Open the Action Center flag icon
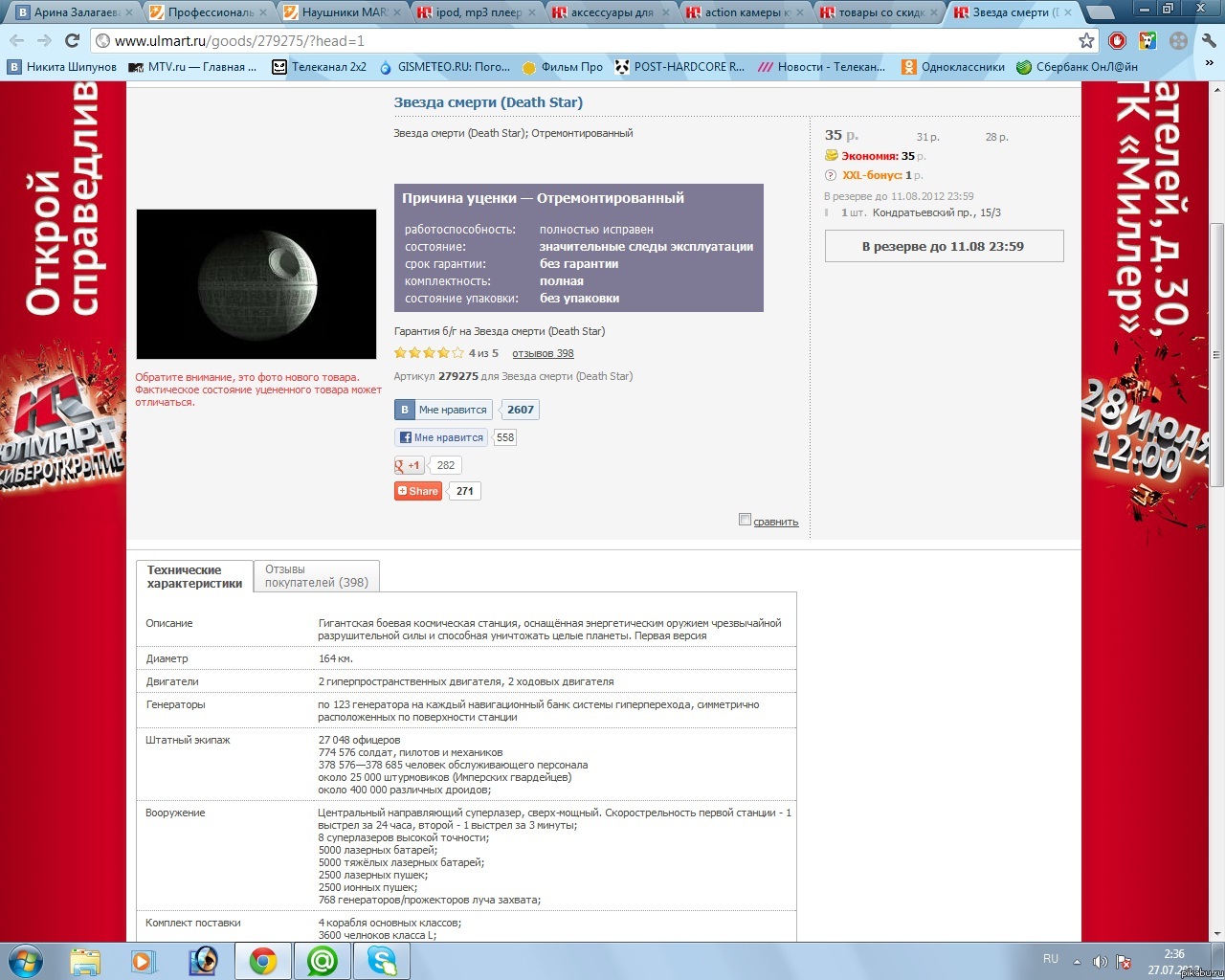The image size is (1225, 980). pyautogui.click(x=1125, y=962)
